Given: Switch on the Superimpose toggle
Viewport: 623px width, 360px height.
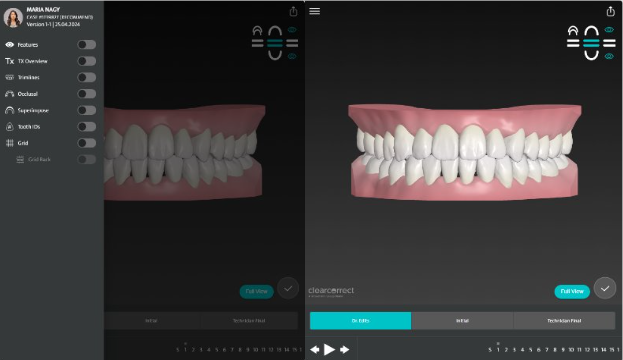Looking at the screenshot, I should click(87, 110).
